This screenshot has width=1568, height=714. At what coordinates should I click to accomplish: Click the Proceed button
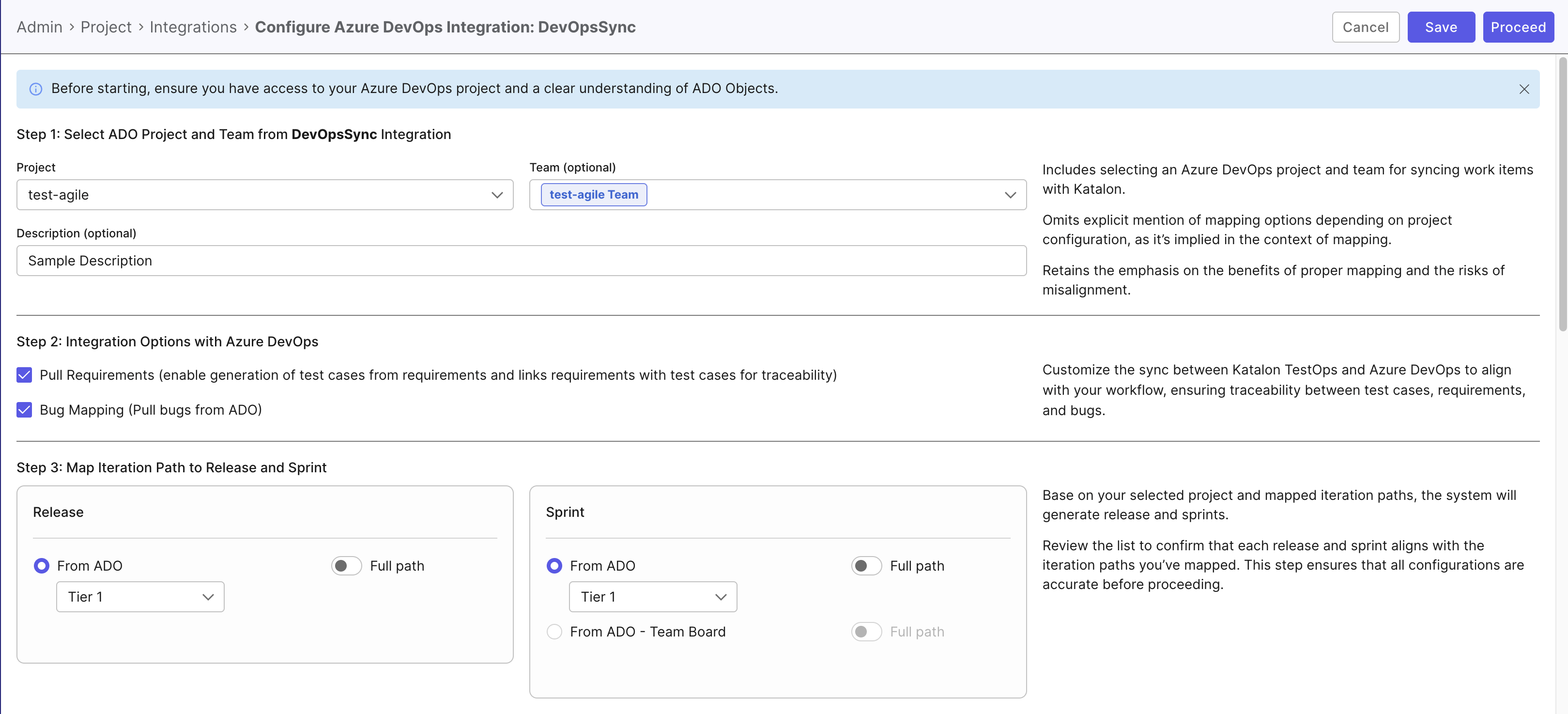pyautogui.click(x=1518, y=27)
